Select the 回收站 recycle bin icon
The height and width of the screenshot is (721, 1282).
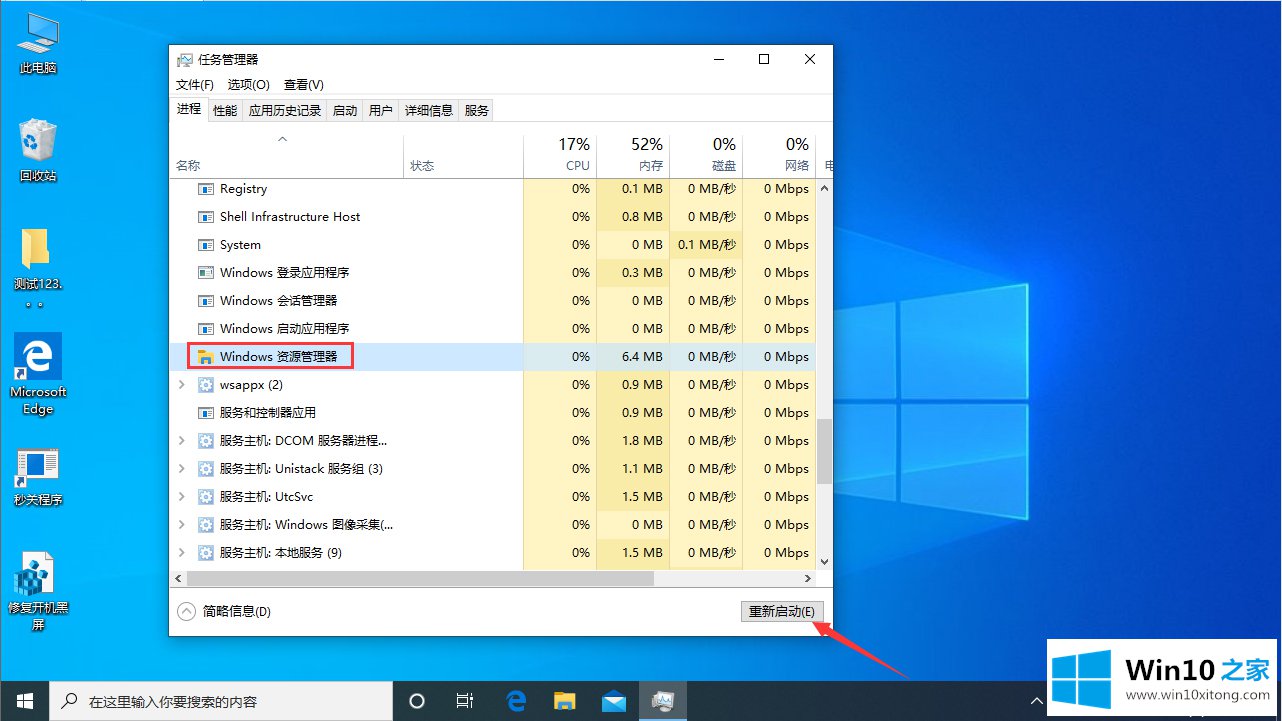[x=38, y=151]
